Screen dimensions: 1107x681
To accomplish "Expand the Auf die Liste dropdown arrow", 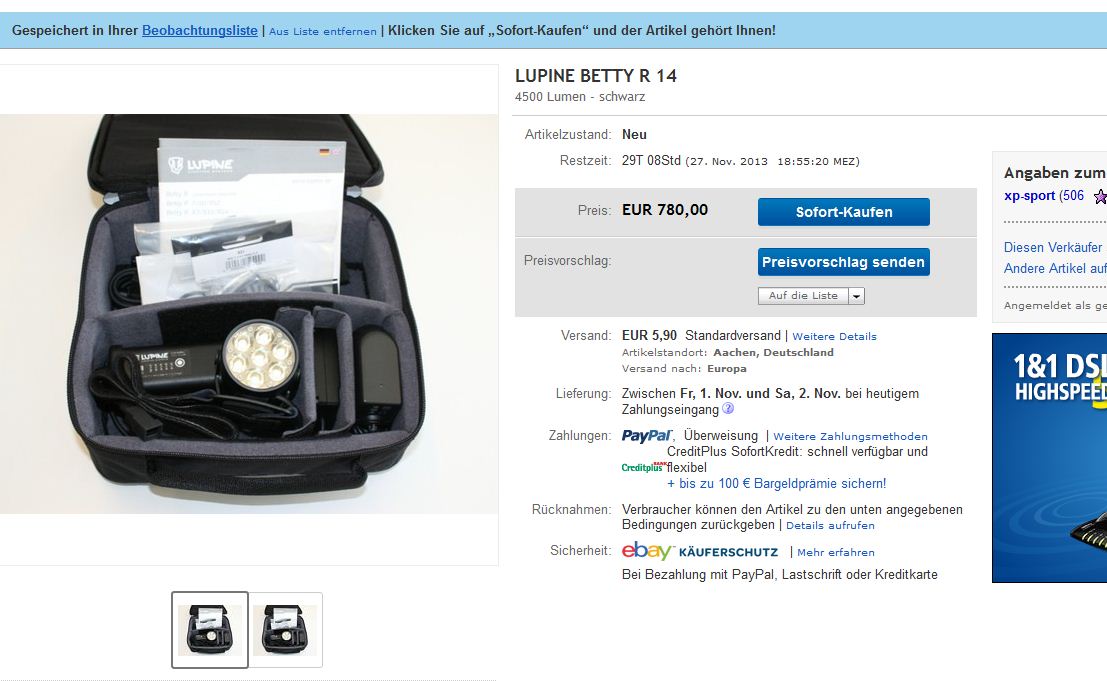I will [x=856, y=296].
